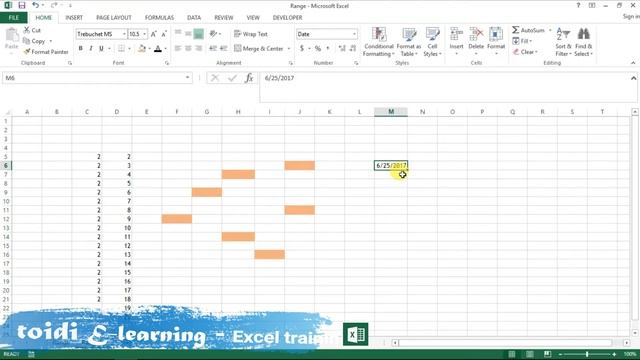Image resolution: width=640 pixels, height=360 pixels.
Task: Select row 6 header
Action: click(x=6, y=166)
